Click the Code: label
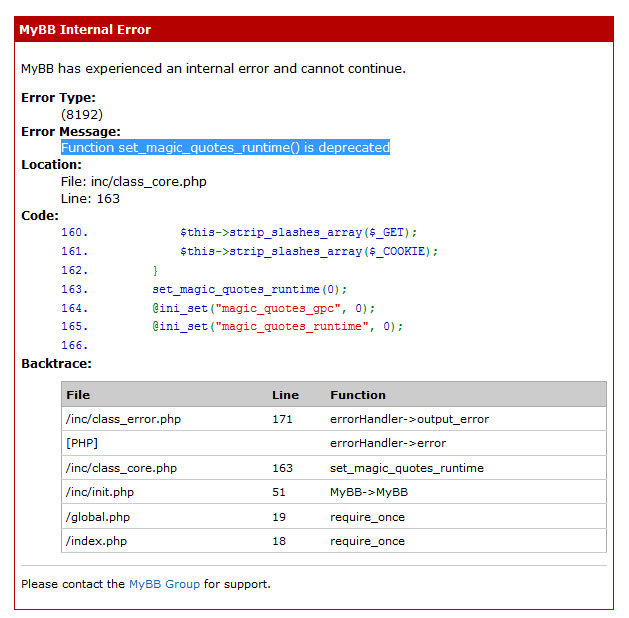 click(x=40, y=216)
